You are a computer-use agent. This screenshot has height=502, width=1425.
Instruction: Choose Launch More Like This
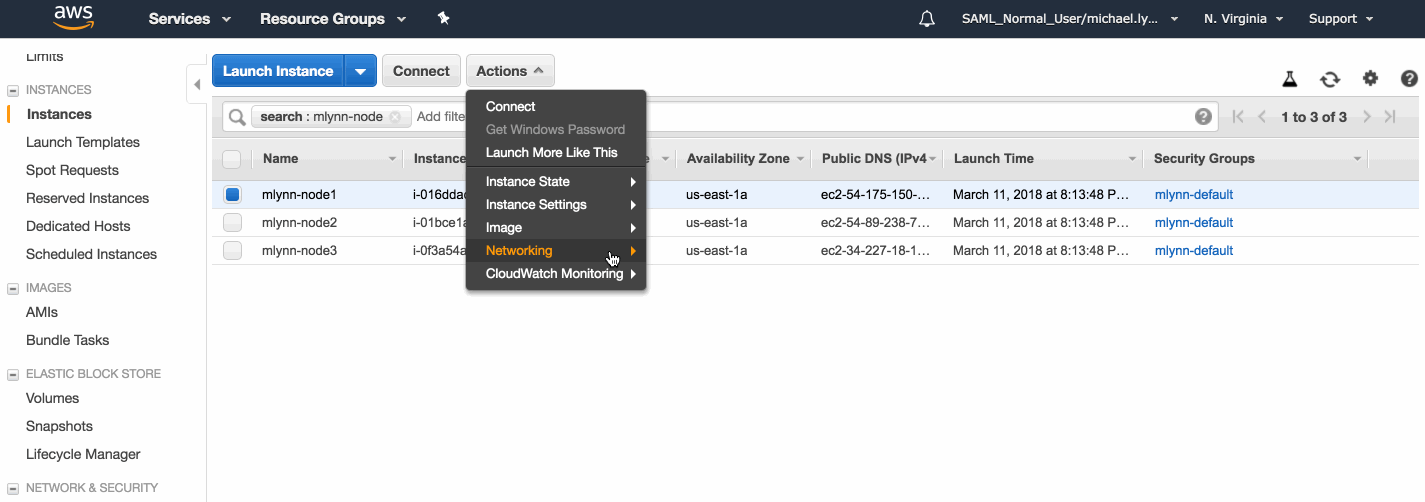(x=551, y=153)
